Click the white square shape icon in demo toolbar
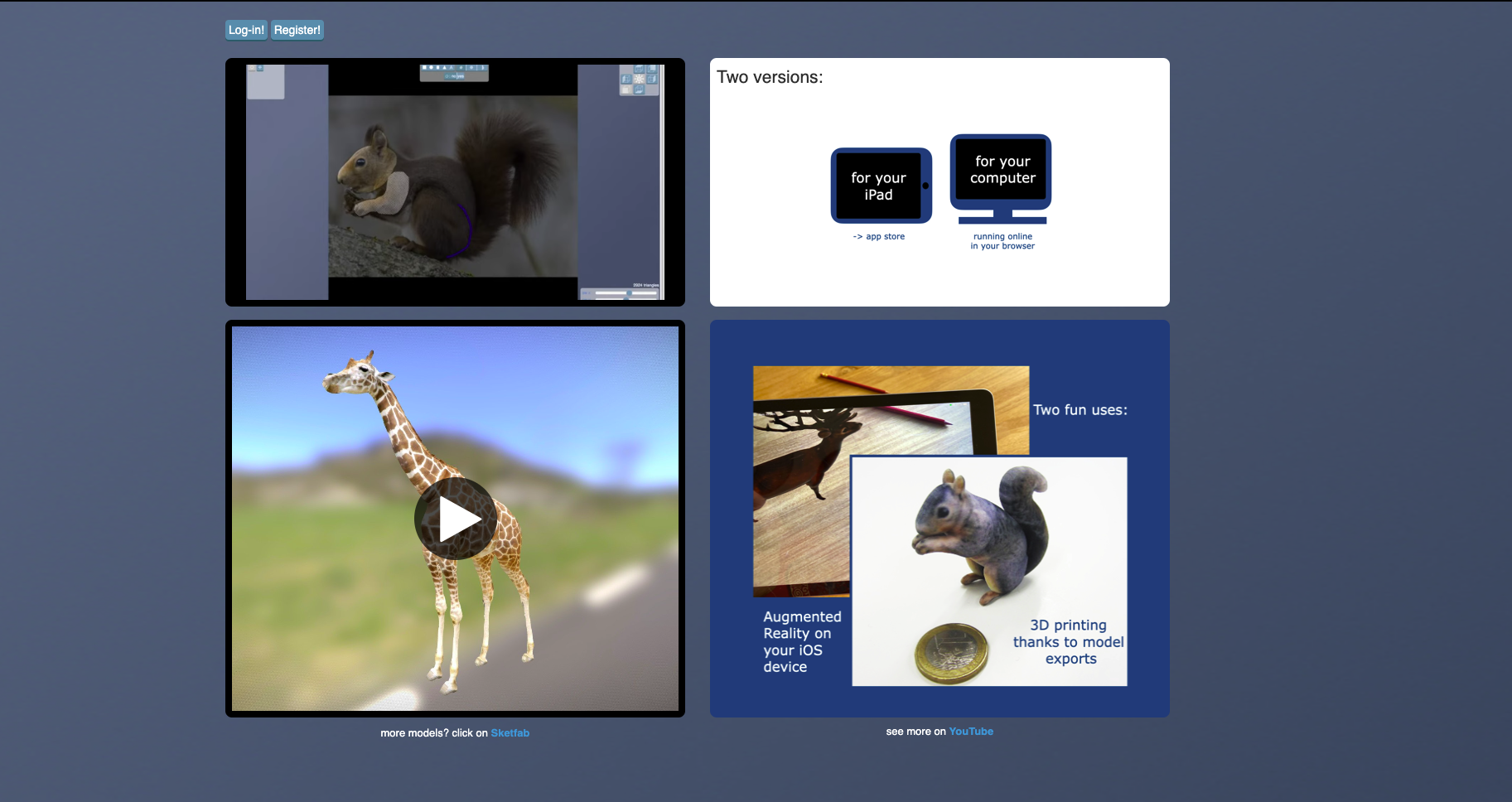Viewport: 1512px width, 802px height. (424, 67)
